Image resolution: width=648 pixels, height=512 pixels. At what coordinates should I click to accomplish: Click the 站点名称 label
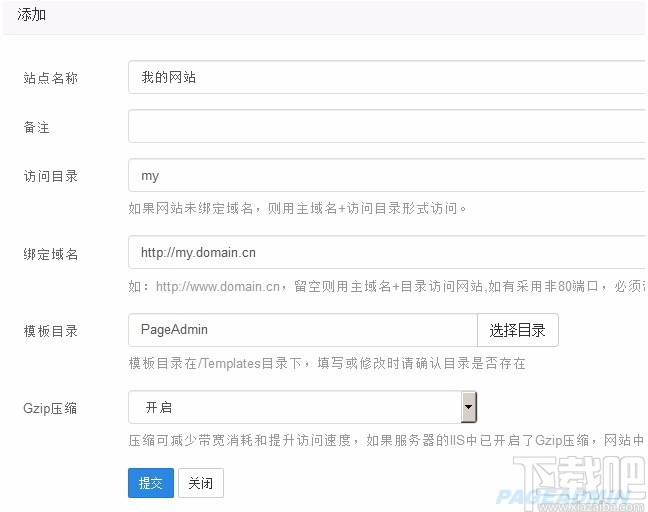point(50,78)
